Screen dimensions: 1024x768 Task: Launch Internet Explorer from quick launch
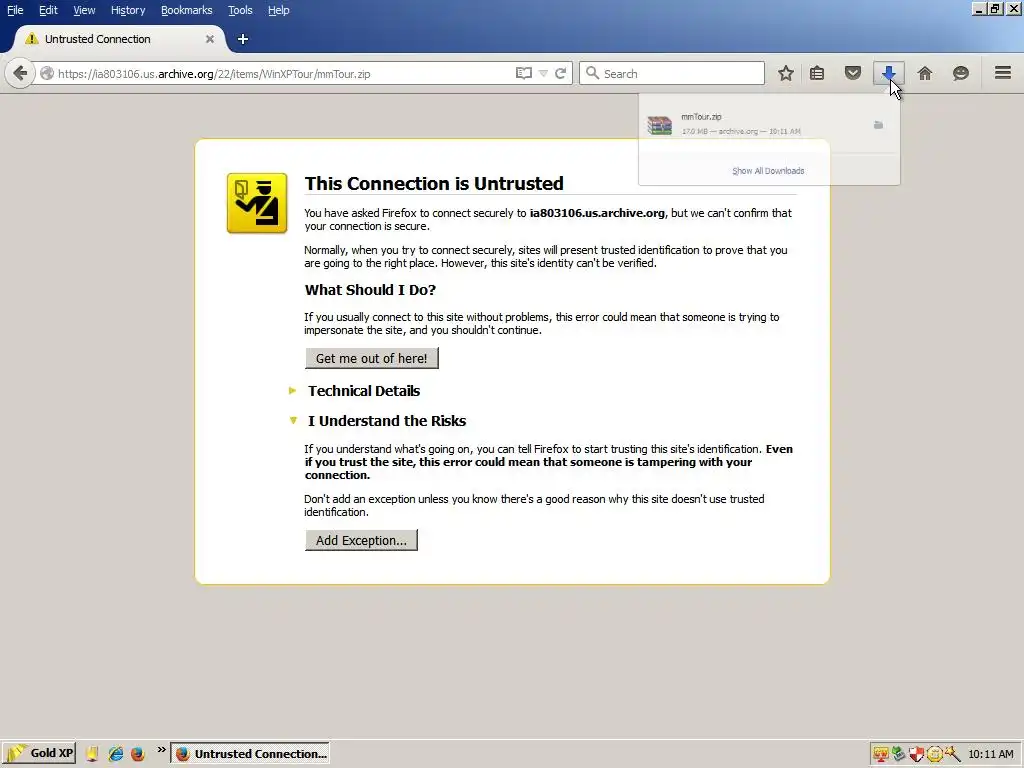[x=116, y=753]
